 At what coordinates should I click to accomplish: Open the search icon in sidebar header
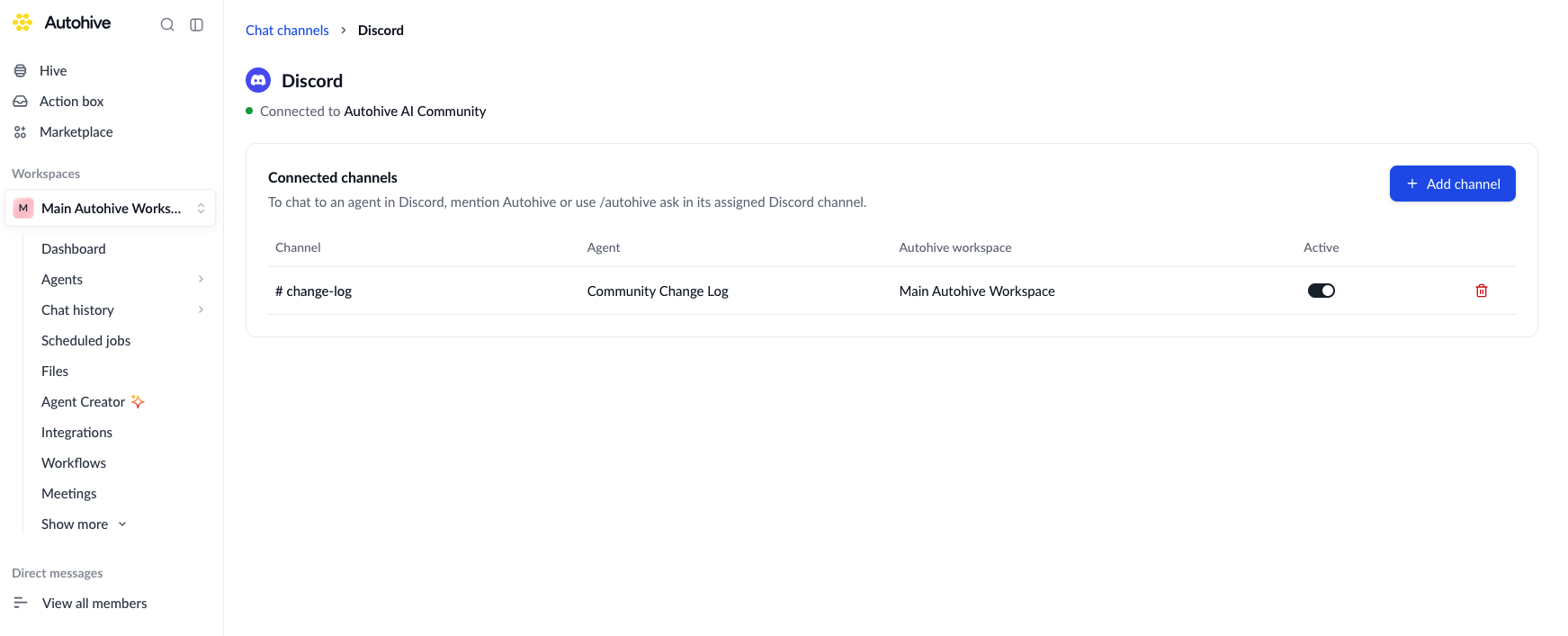[x=167, y=25]
